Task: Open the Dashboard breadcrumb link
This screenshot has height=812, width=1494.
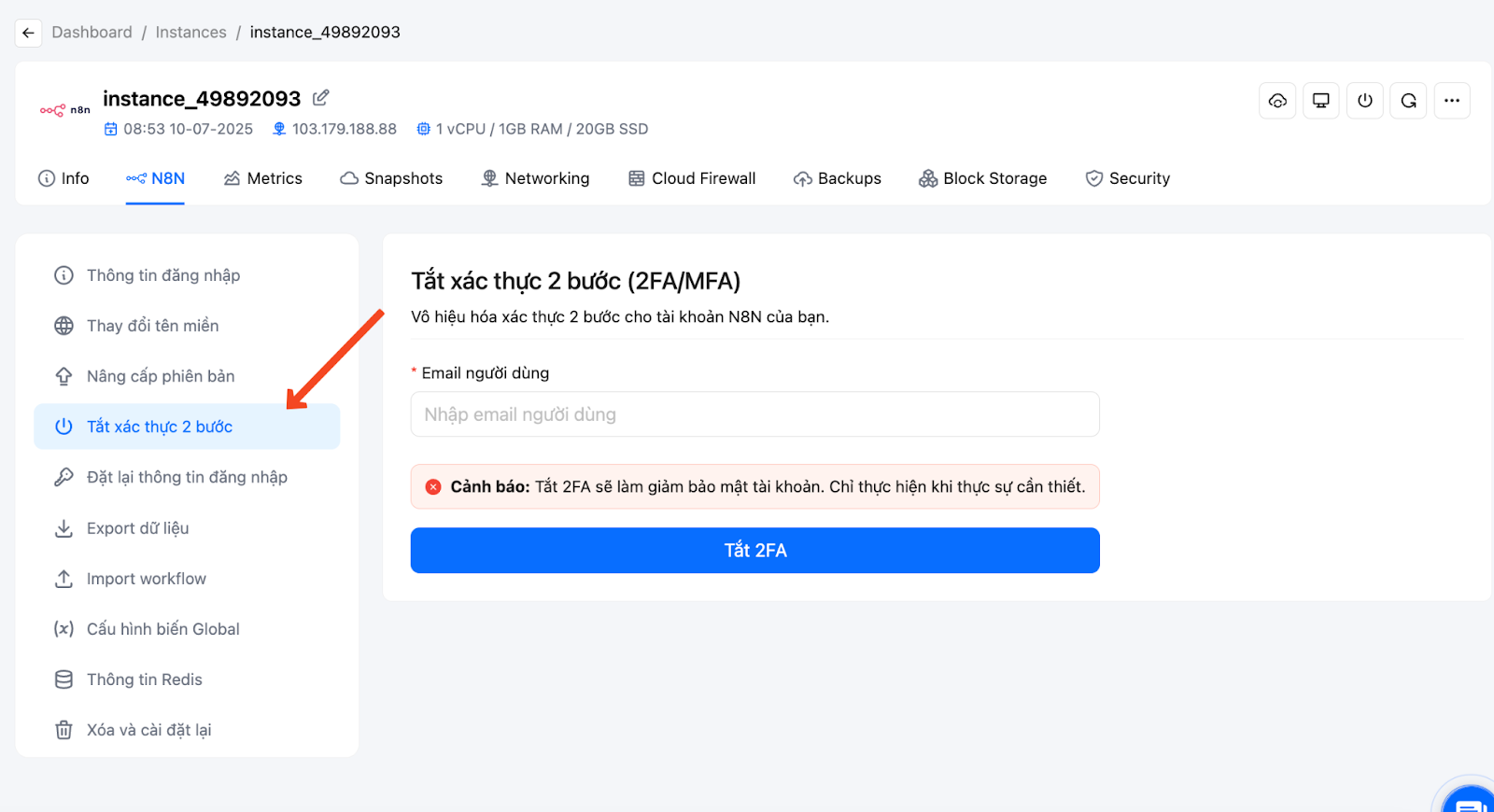Action: point(92,33)
